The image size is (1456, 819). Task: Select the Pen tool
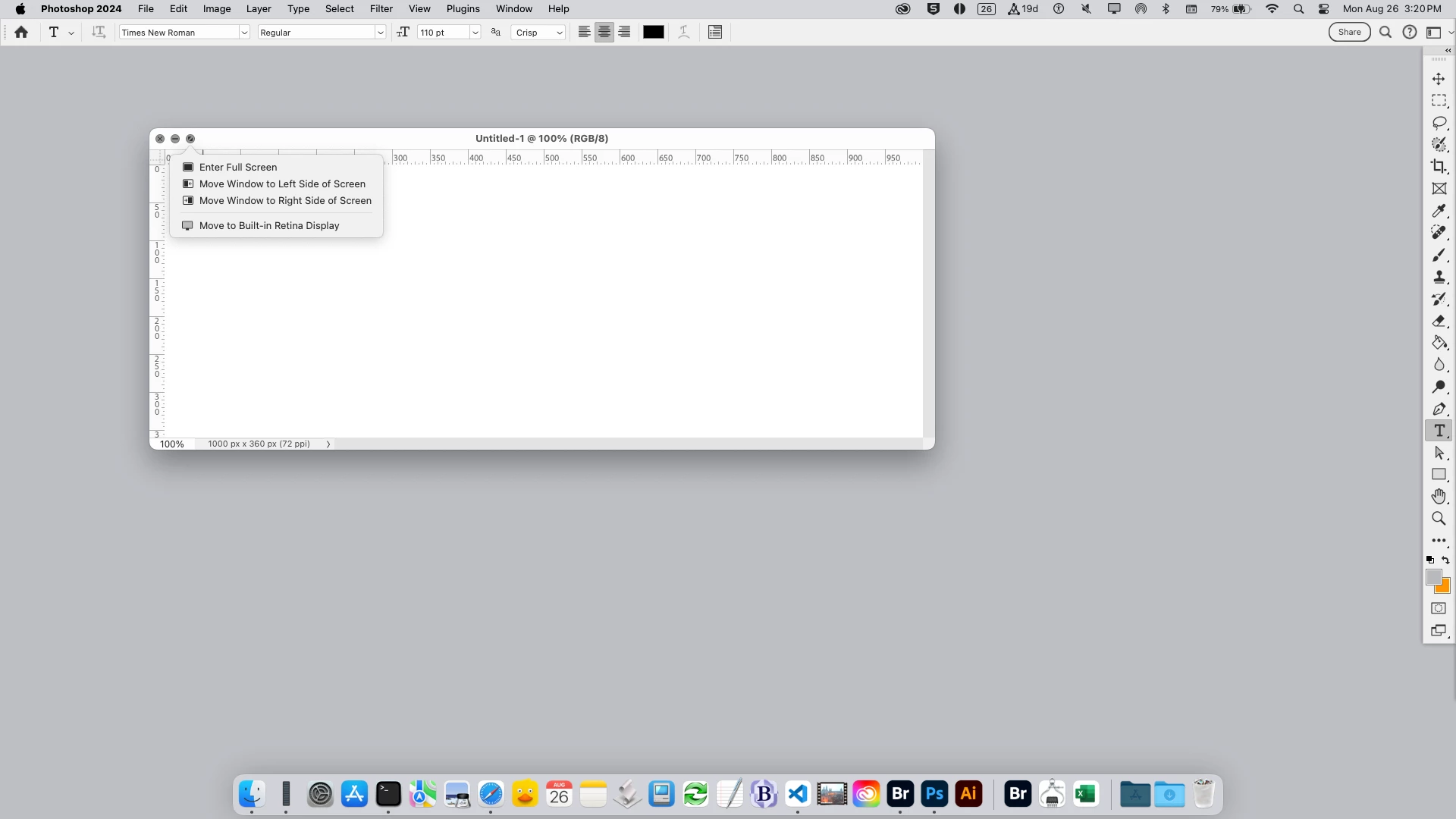pos(1439,409)
